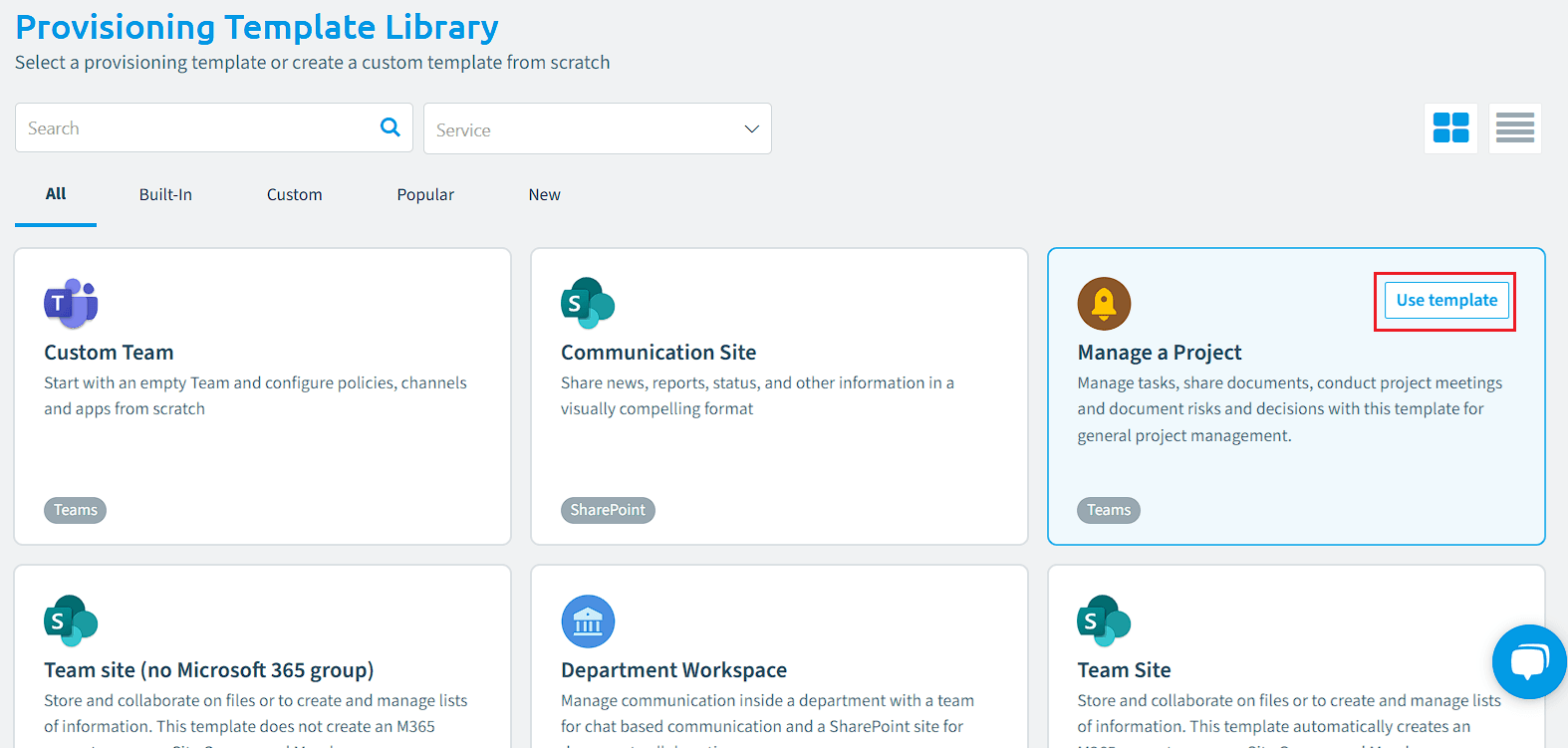Screen dimensions: 1568x748
Task: Click the Custom Team Teams icon
Action: tap(71, 303)
